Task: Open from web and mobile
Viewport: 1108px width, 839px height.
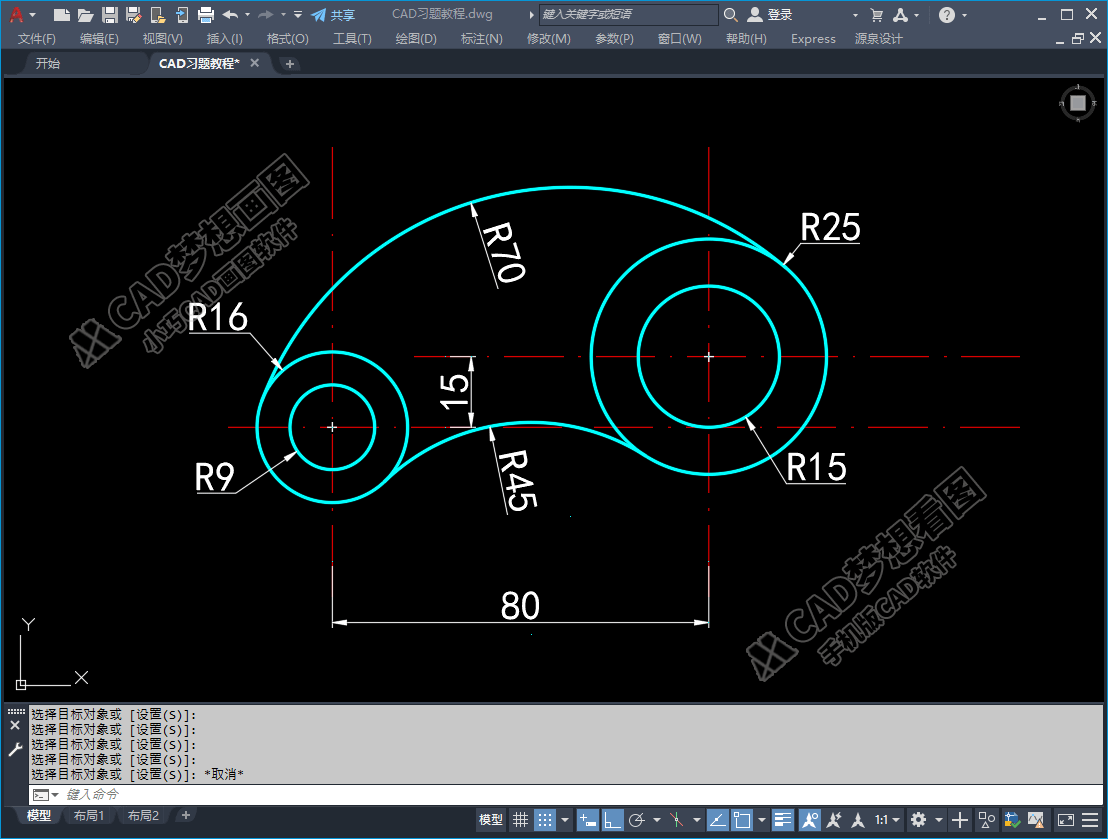Action: [x=158, y=14]
